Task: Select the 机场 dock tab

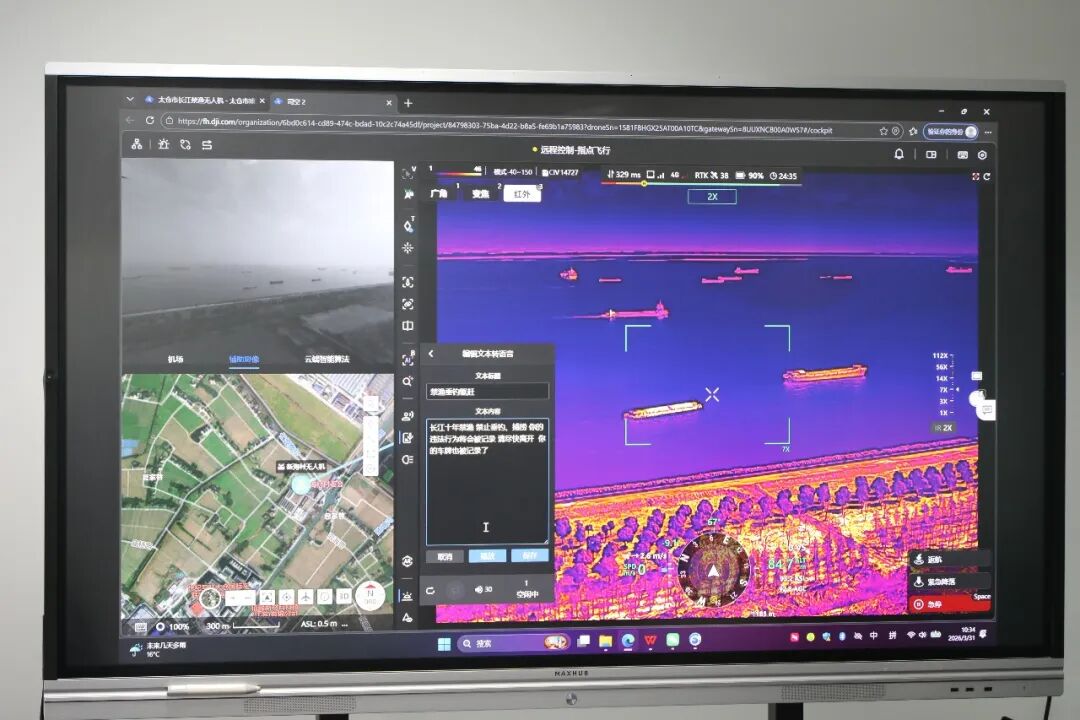Action: [x=175, y=359]
